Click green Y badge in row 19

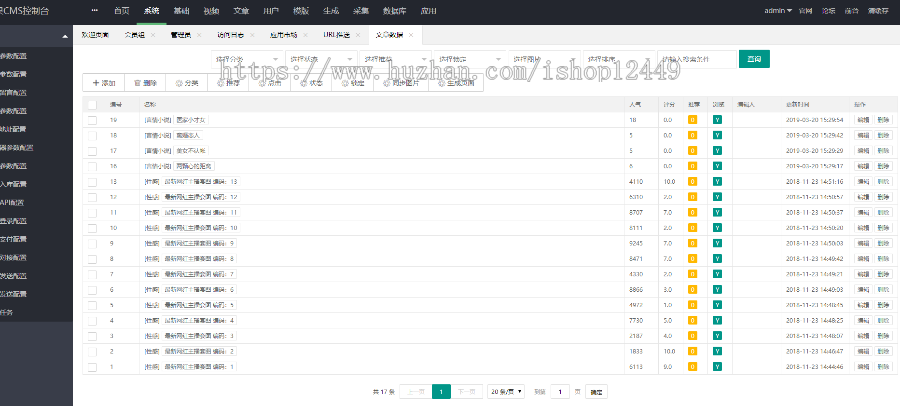(x=717, y=120)
